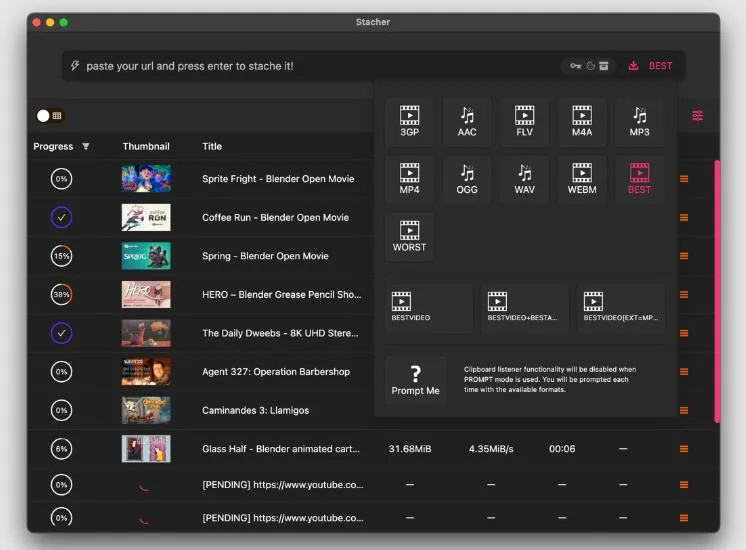Open settings via pink sliders icon

click(697, 116)
